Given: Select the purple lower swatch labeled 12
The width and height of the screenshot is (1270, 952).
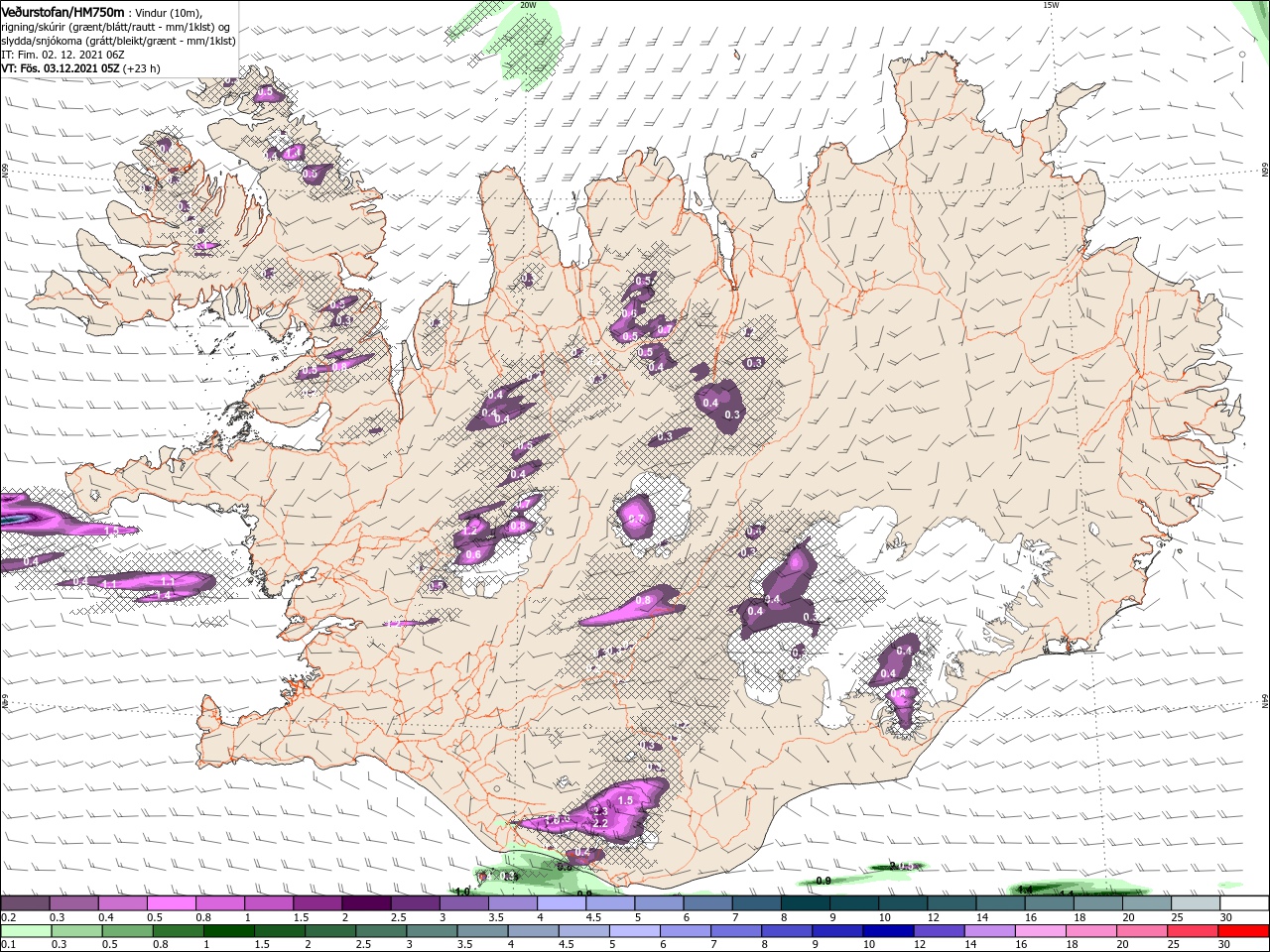Looking at the screenshot, I should click(x=940, y=931).
